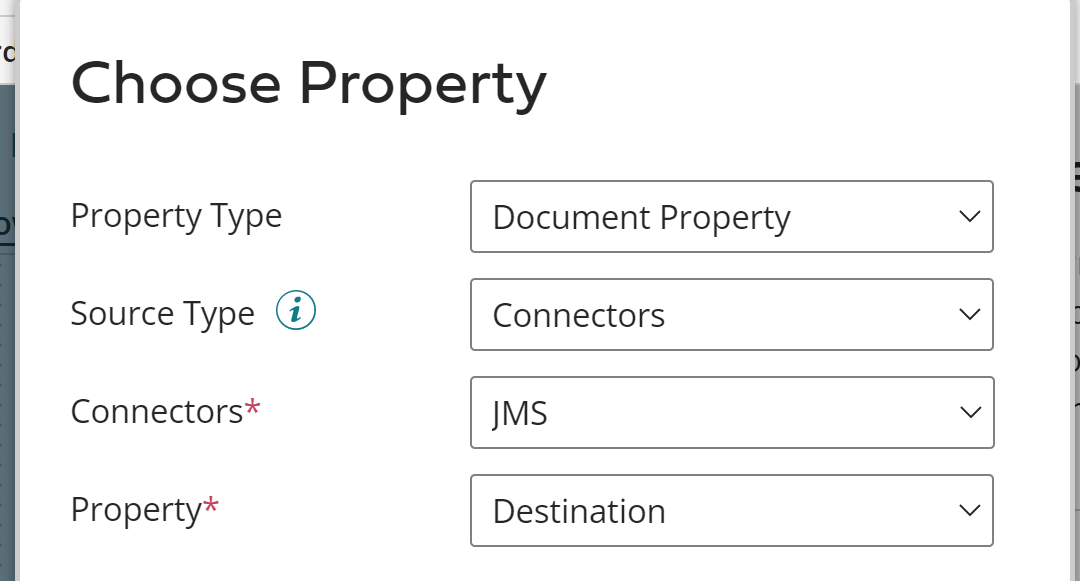The image size is (1080, 581).
Task: Click the Property required field label
Action: [144, 509]
